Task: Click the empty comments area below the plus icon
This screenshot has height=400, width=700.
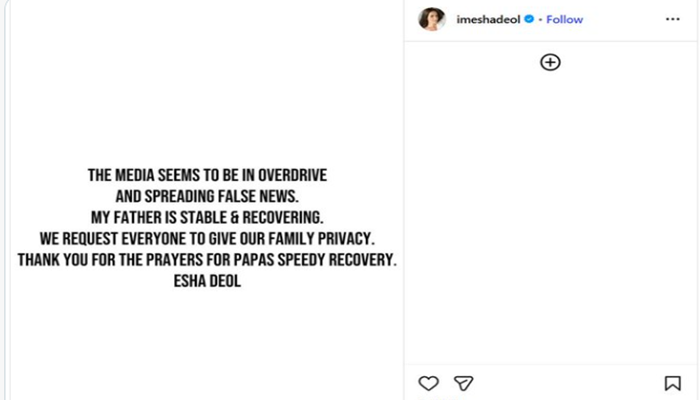Action: click(550, 220)
